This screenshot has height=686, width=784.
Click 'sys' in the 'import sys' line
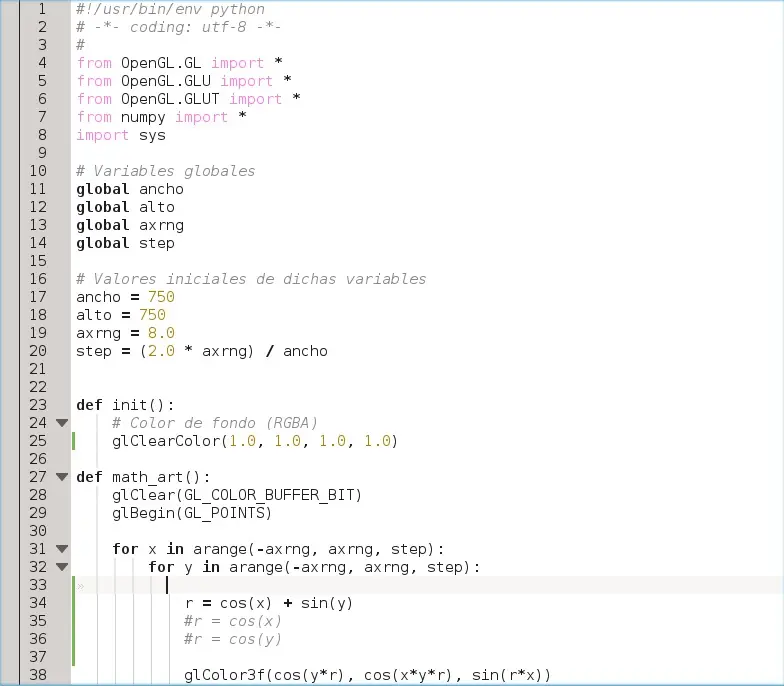(152, 136)
